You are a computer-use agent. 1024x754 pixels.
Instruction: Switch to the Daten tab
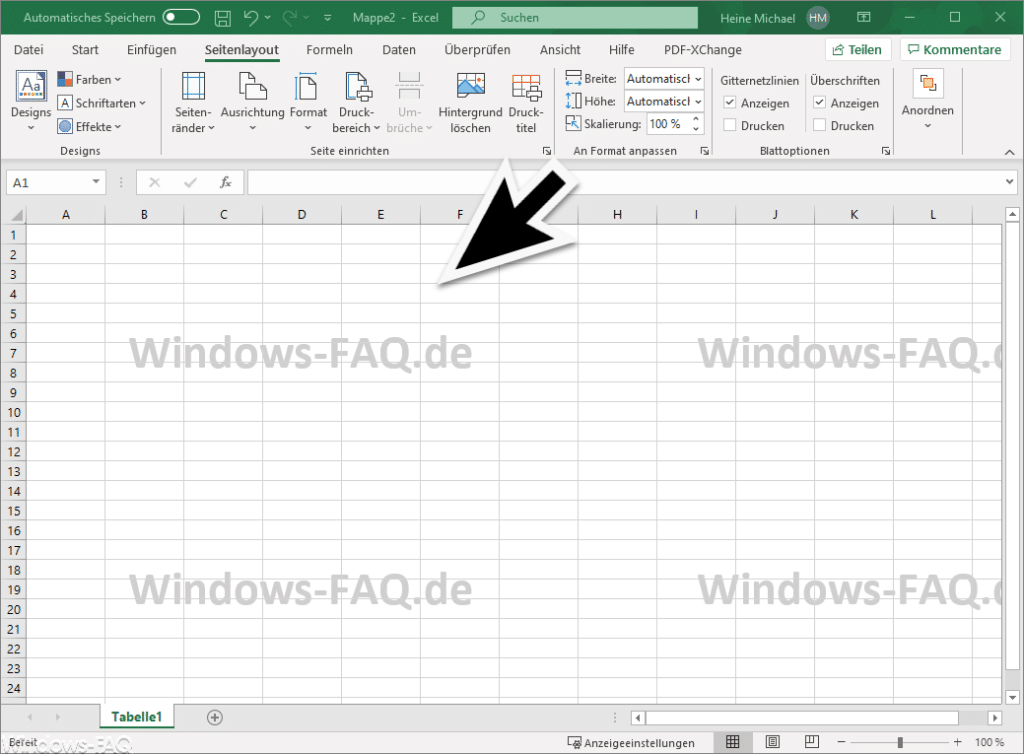[x=399, y=50]
